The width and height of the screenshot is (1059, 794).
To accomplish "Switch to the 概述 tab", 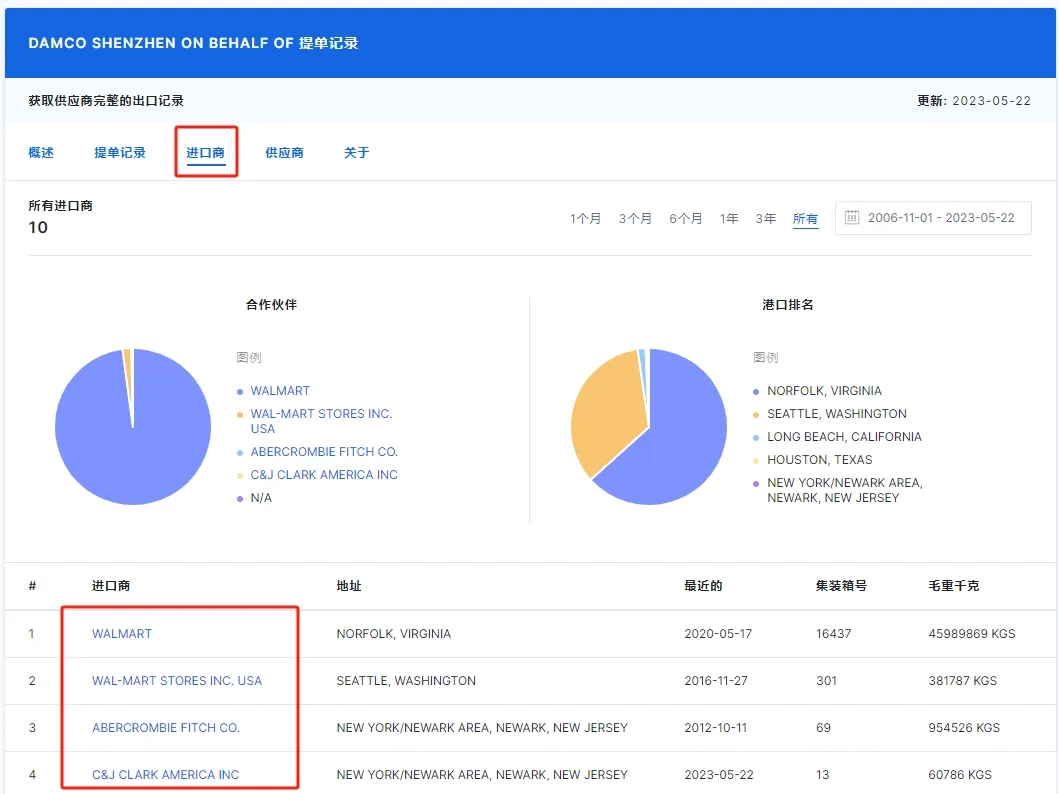I will point(40,152).
